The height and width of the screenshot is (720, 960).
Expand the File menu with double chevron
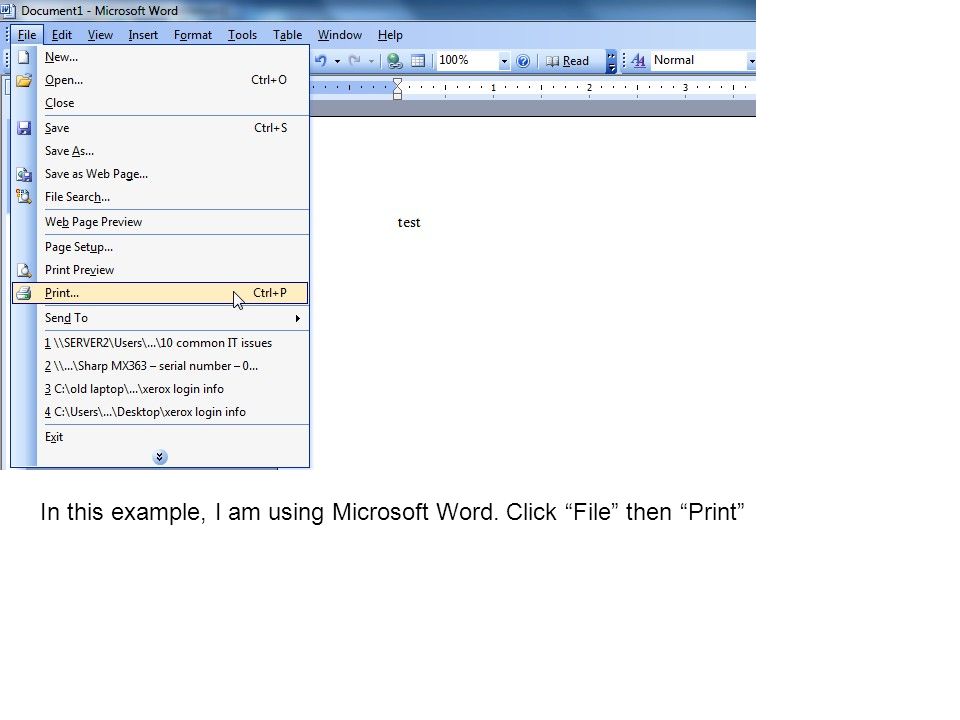(x=160, y=457)
